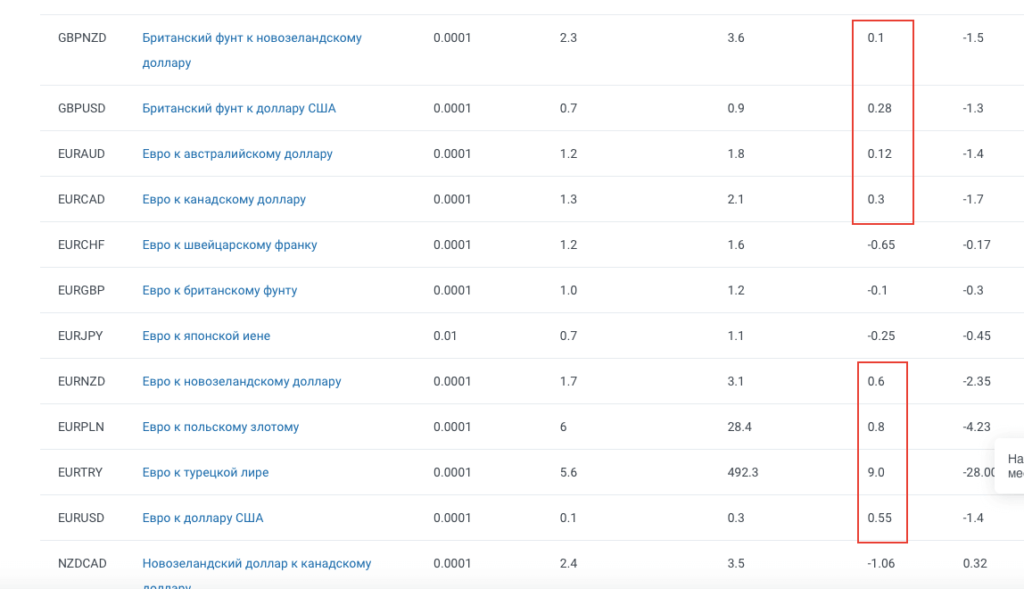The height and width of the screenshot is (589, 1024).
Task: Select the 9.0 swap value in EURTRY row
Action: point(875,472)
